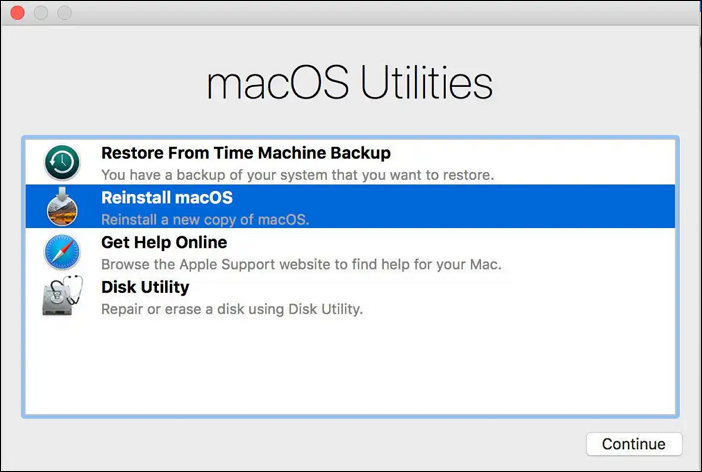The width and height of the screenshot is (702, 472).
Task: Click the "You have a backup" description text
Action: [297, 176]
